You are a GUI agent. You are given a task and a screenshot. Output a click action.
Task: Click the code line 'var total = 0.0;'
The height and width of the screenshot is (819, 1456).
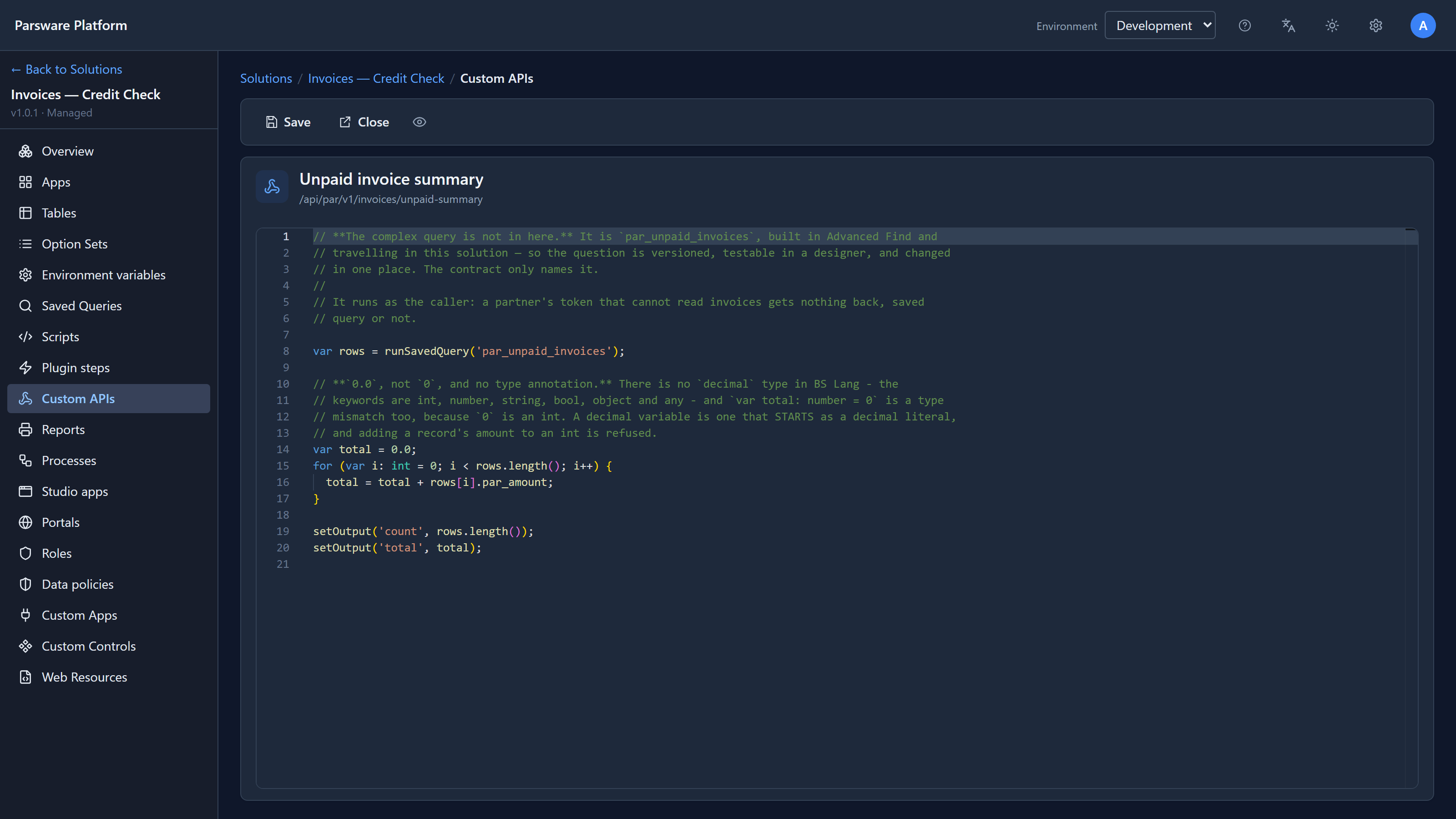364,450
